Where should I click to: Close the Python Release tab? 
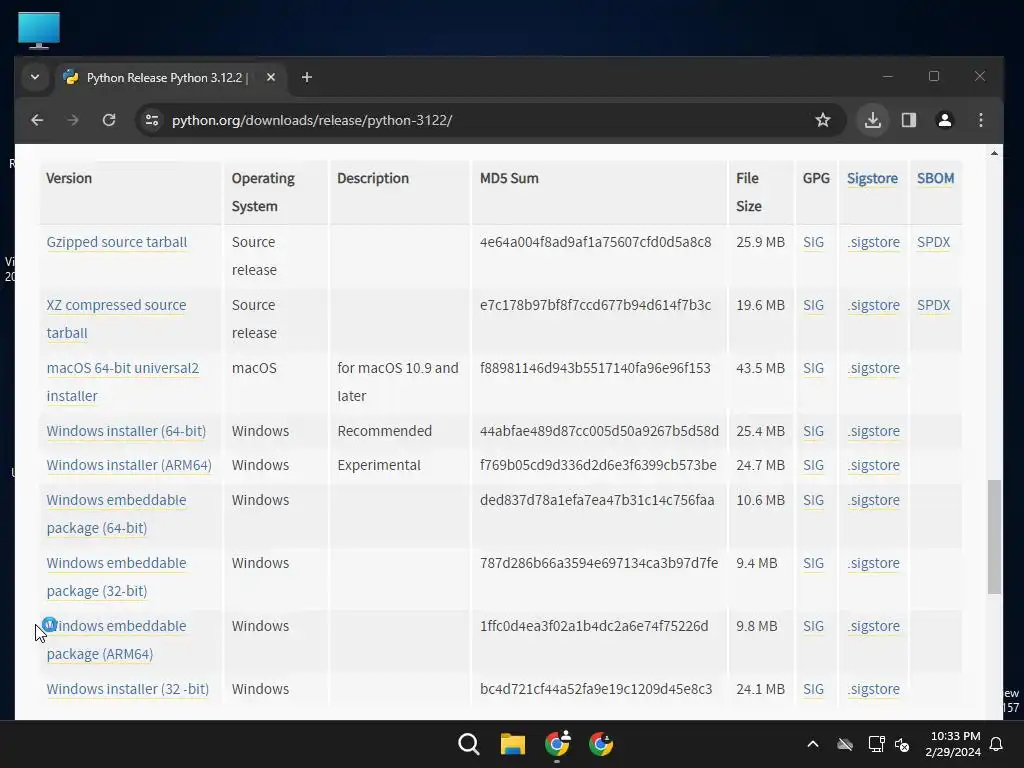pyautogui.click(x=271, y=78)
